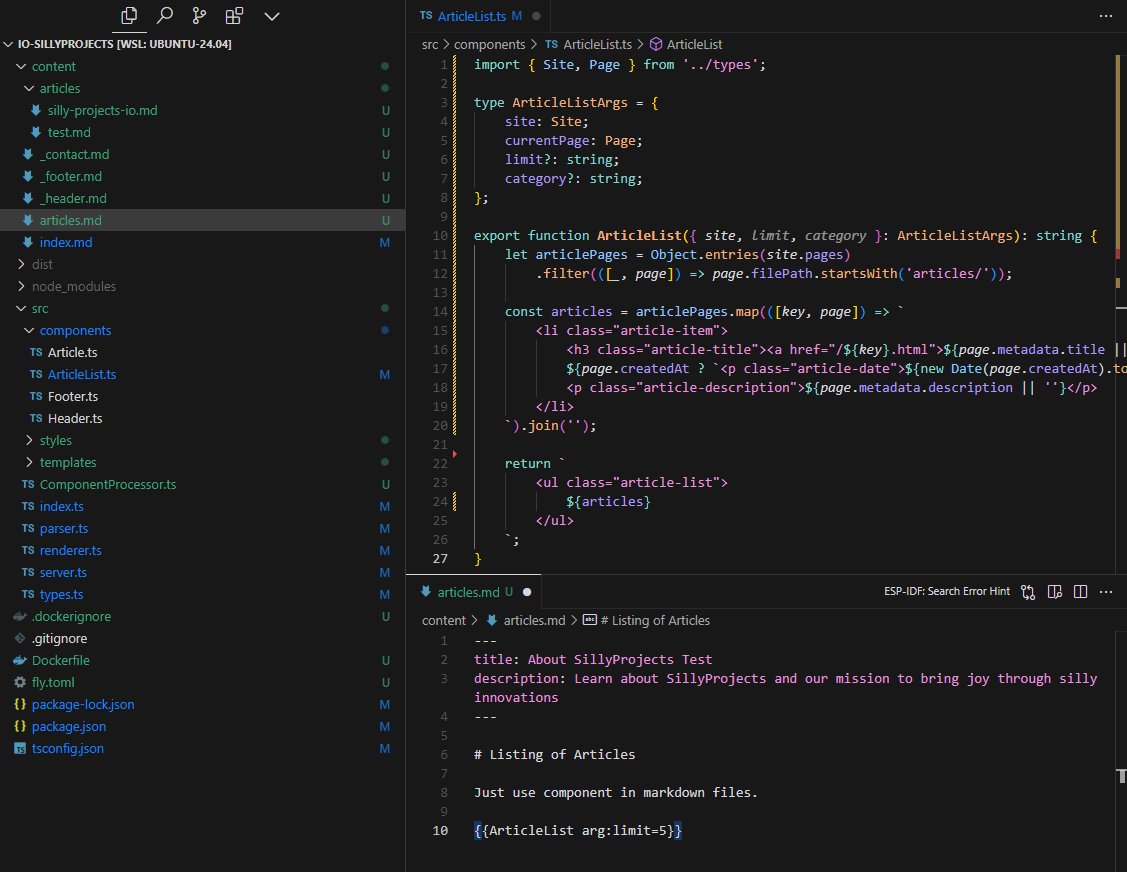Open Article.ts component file
This screenshot has width=1127, height=872.
coord(203,352)
